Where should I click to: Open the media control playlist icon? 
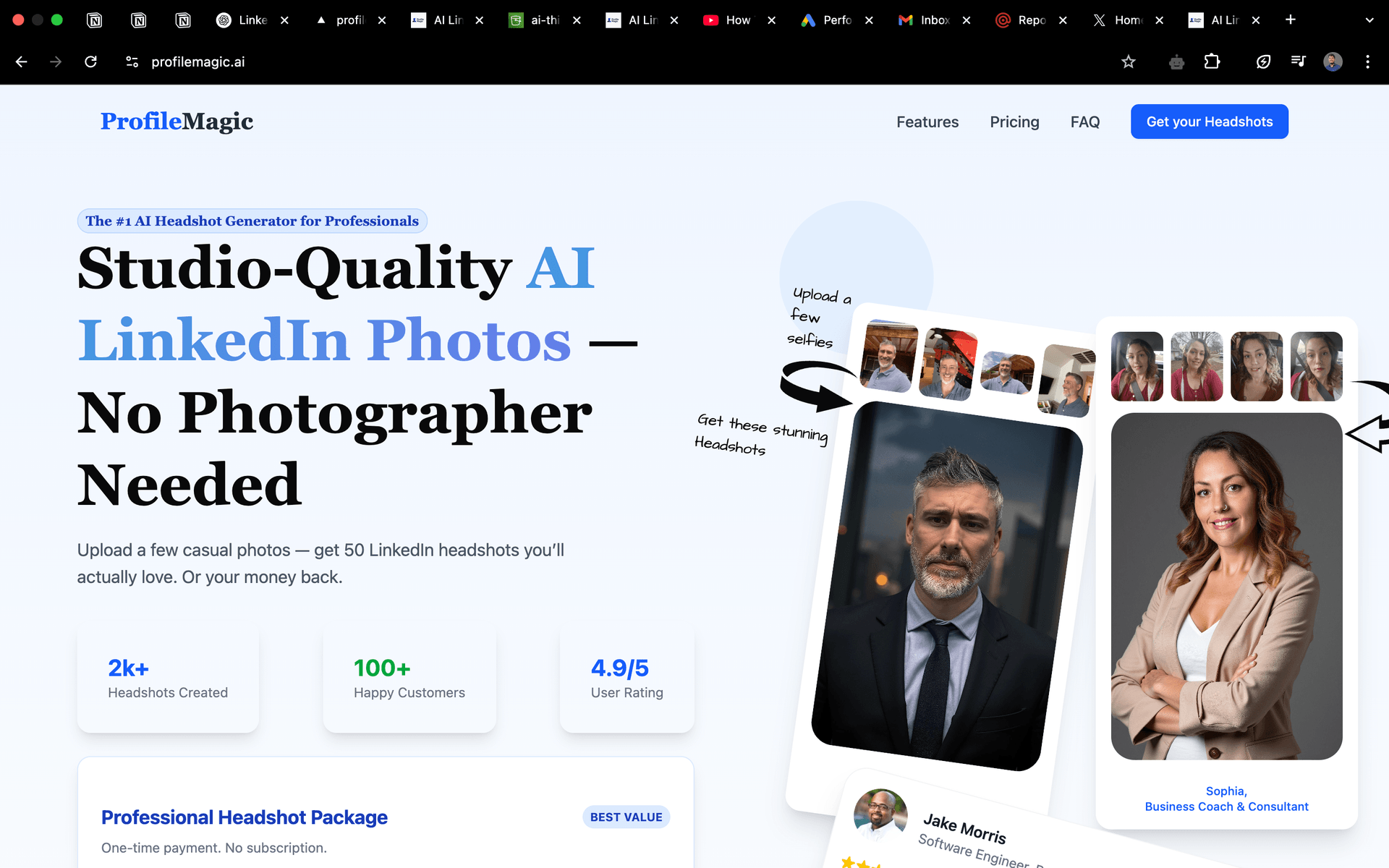click(1299, 62)
